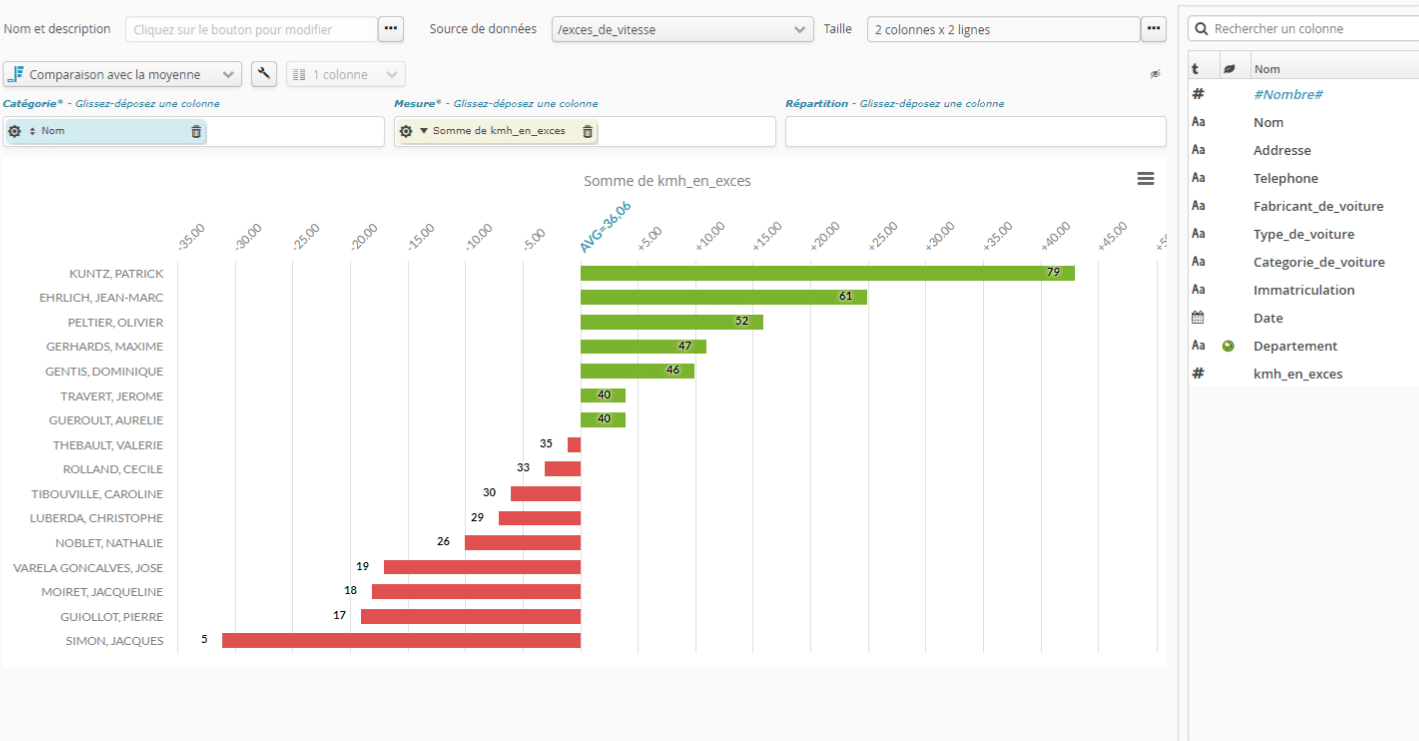Click the Nom et description input field
This screenshot has height=741, width=1419.
click(252, 29)
